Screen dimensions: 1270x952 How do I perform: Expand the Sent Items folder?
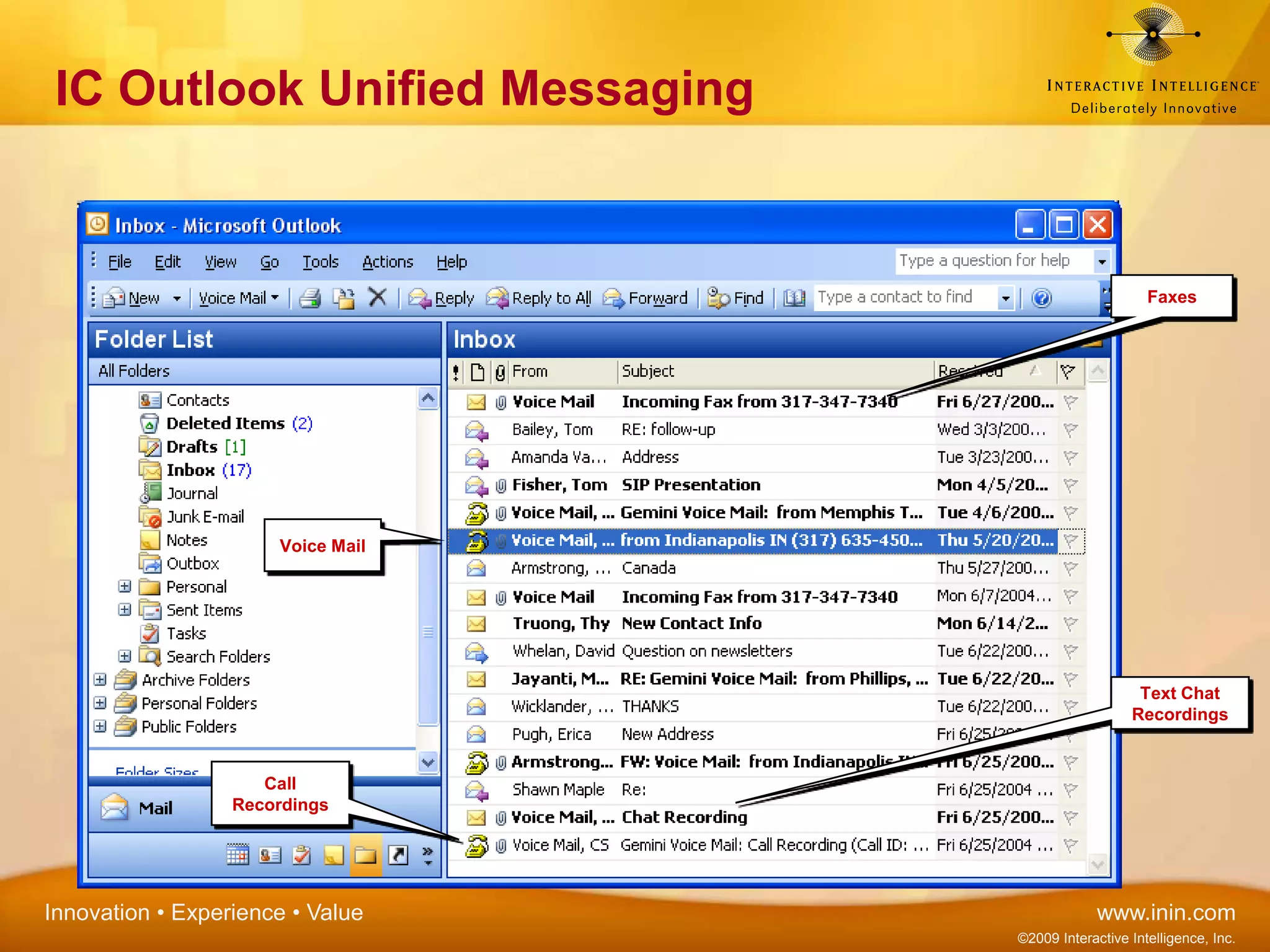125,610
